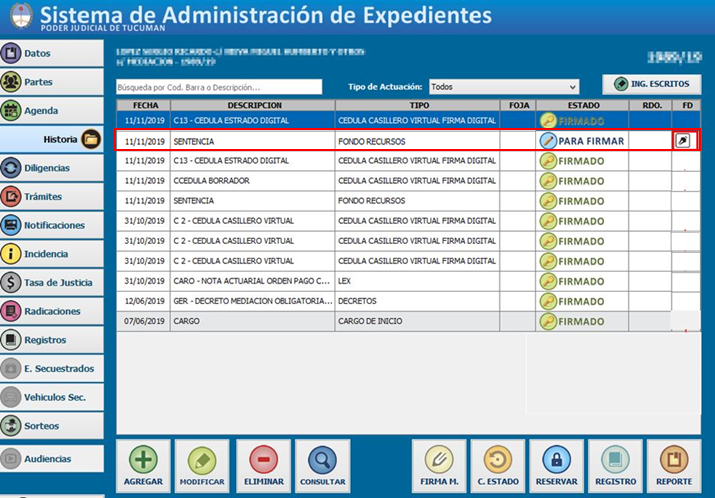Image resolution: width=715 pixels, height=498 pixels.
Task: Select the CARO - NOTA ACTUARIAL ORDEN PAGO row
Action: pyautogui.click(x=408, y=281)
